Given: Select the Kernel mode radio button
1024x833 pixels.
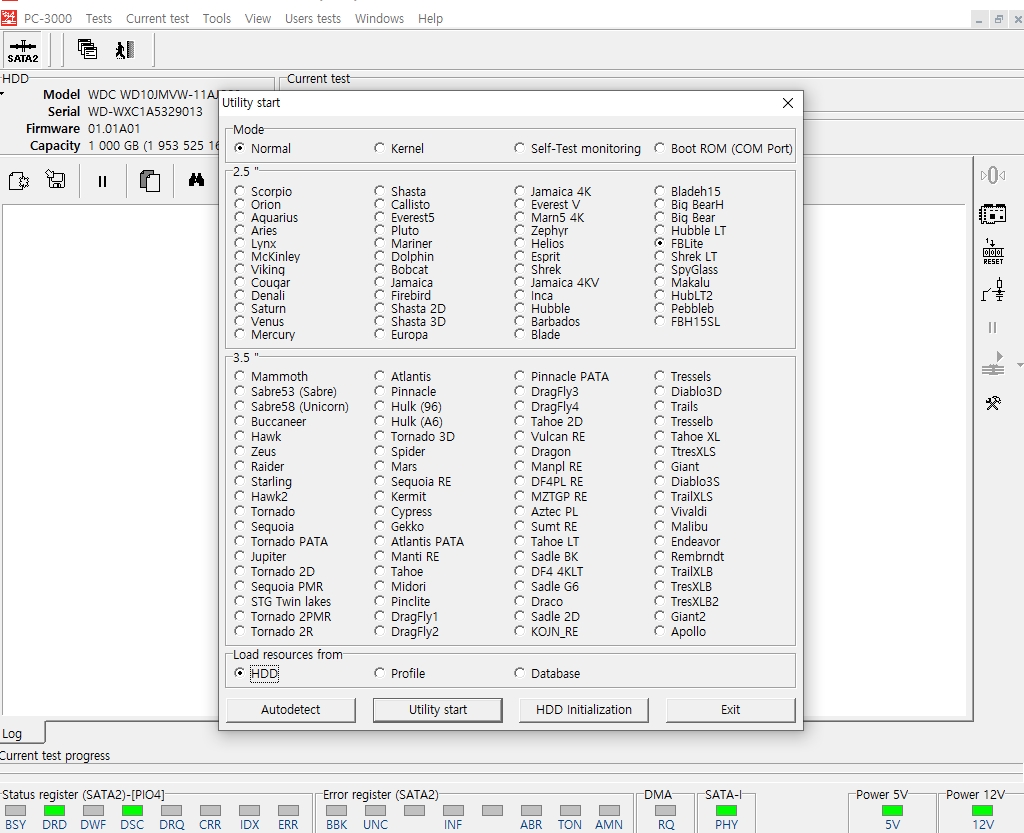Looking at the screenshot, I should (380, 148).
